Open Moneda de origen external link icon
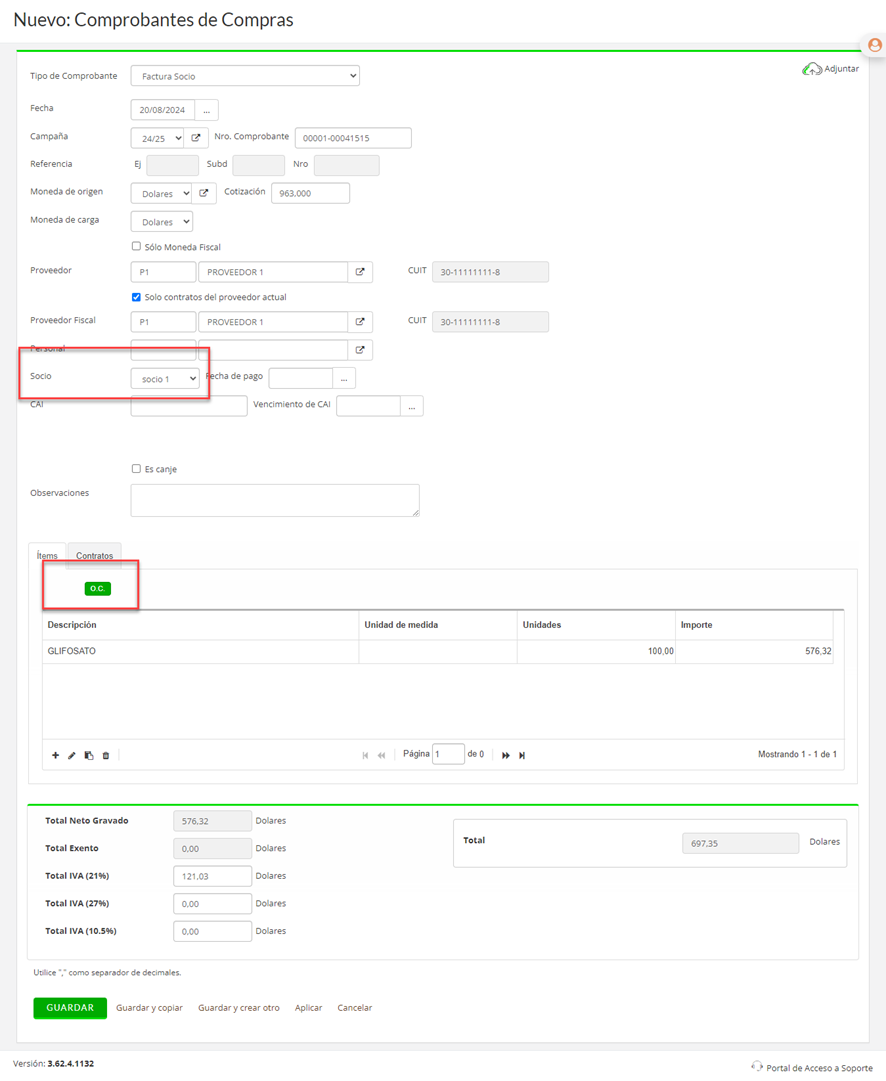 (x=204, y=194)
